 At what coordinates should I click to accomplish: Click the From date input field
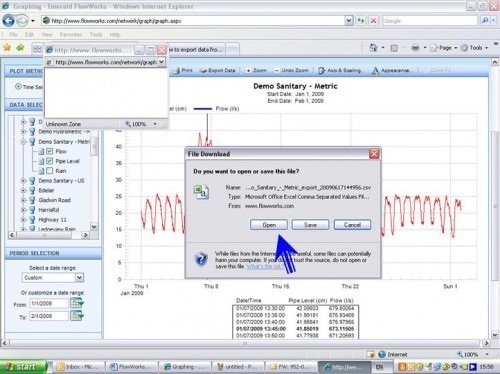pyautogui.click(x=49, y=303)
